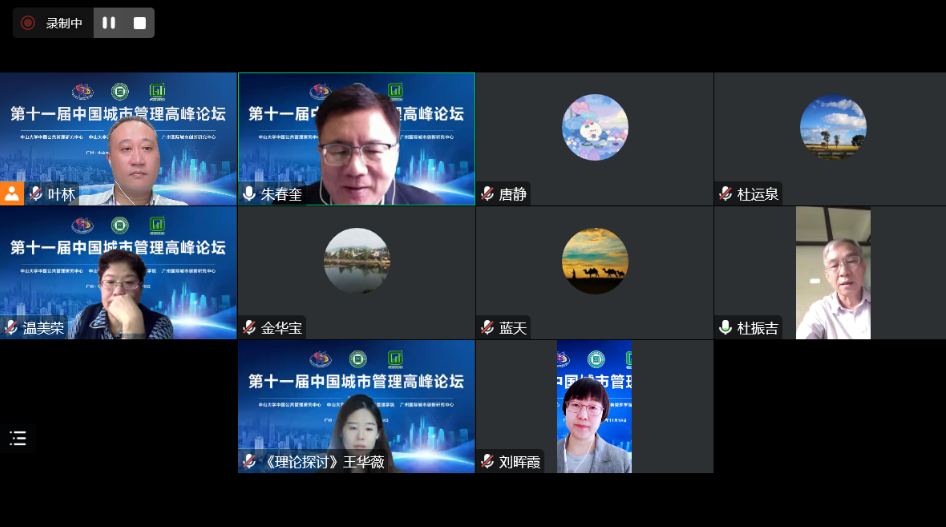Click the 温美荣 name label
Screen dimensions: 946x527
[43, 328]
